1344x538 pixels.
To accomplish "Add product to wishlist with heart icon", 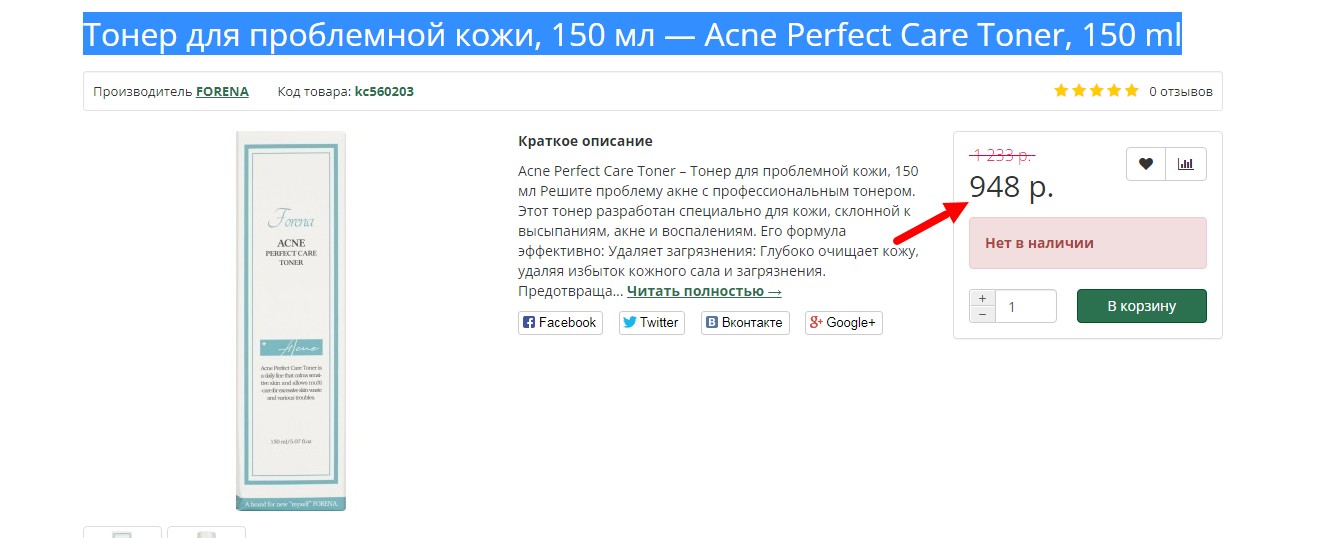I will (1146, 164).
